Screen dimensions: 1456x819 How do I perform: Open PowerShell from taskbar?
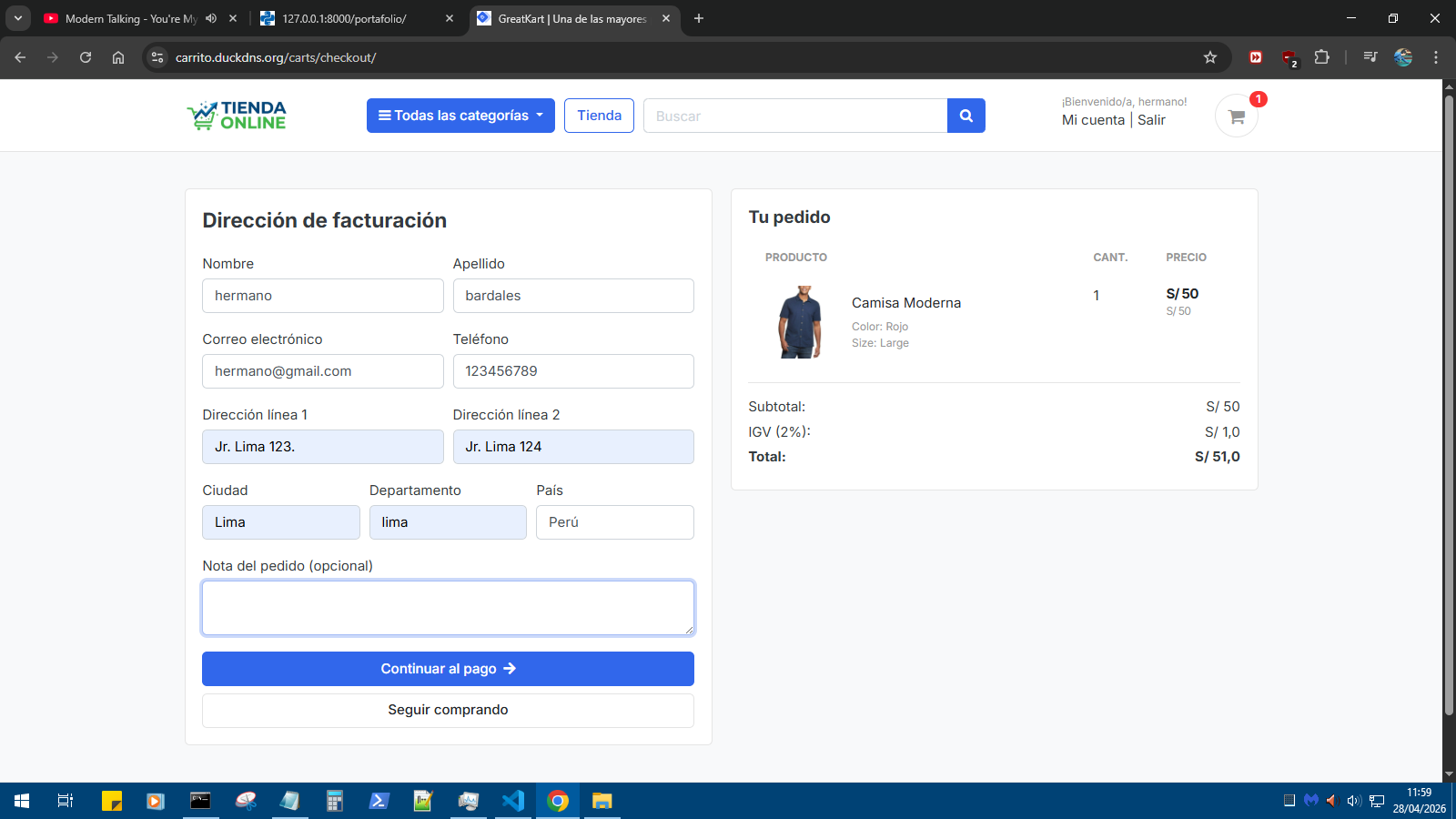pos(379,801)
